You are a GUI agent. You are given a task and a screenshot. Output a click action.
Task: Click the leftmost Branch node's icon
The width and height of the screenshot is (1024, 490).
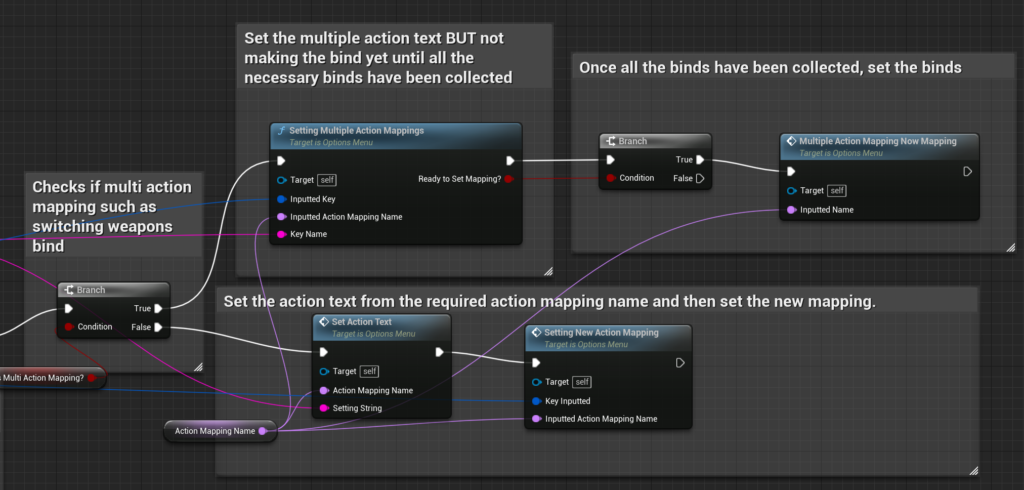(68, 290)
